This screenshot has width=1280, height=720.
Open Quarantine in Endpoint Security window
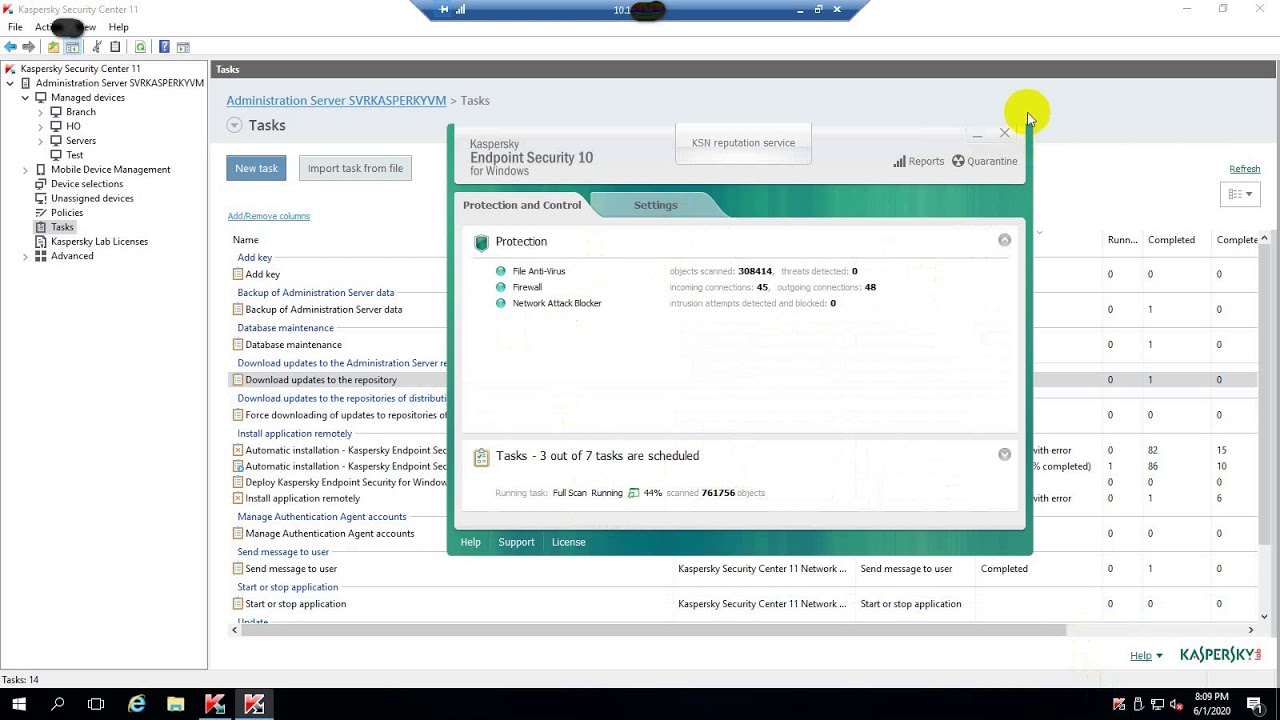tap(984, 161)
